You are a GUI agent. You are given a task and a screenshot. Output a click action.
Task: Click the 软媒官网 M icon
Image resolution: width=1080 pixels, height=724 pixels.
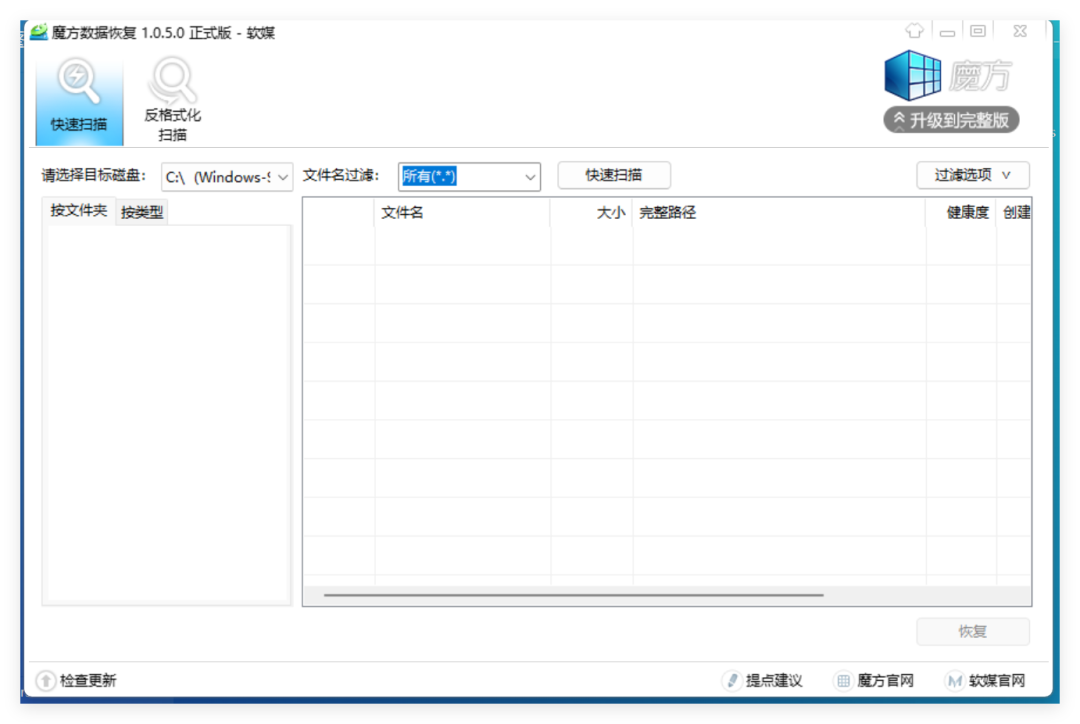tap(955, 681)
